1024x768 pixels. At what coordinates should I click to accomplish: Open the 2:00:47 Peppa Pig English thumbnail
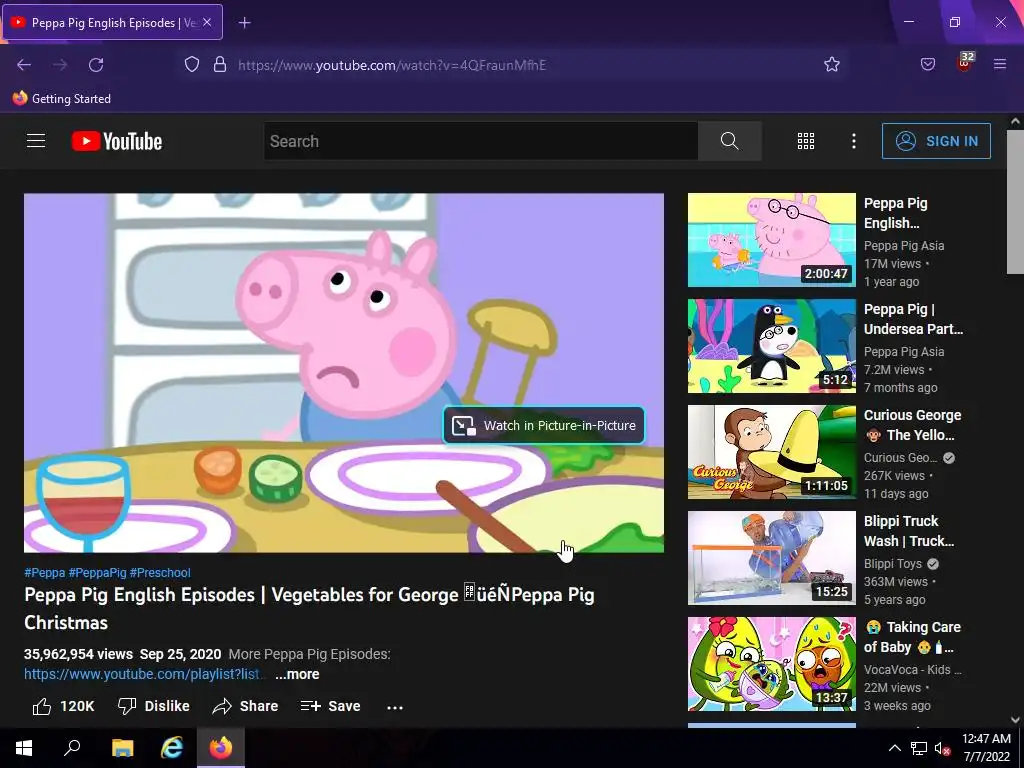pyautogui.click(x=771, y=240)
